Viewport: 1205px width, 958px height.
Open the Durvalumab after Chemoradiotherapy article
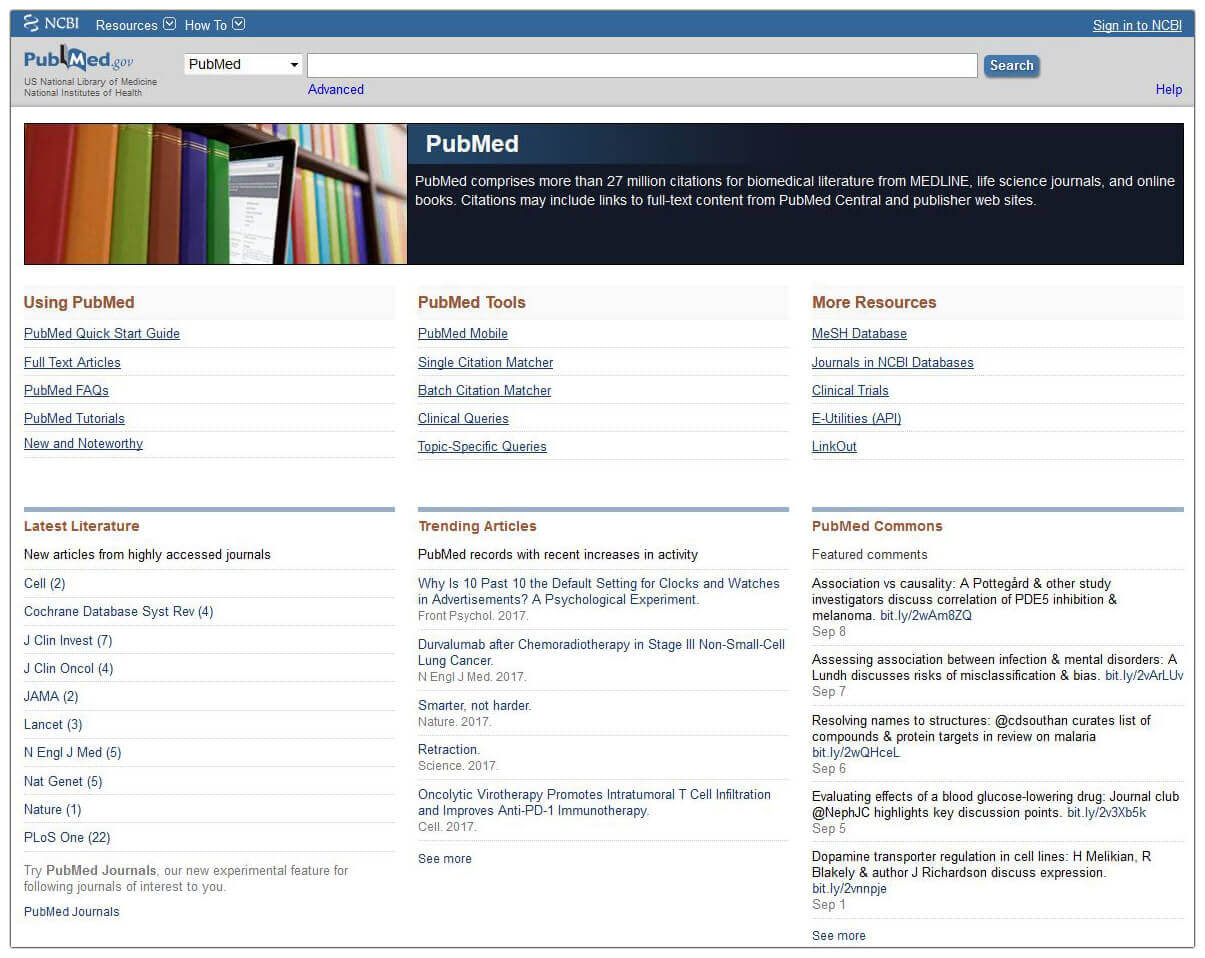(x=601, y=653)
